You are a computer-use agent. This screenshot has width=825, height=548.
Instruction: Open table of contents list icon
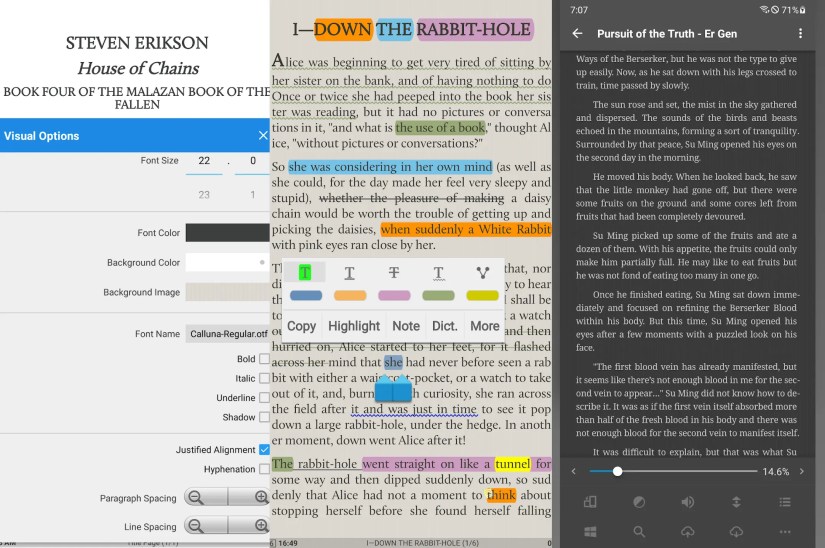(785, 502)
